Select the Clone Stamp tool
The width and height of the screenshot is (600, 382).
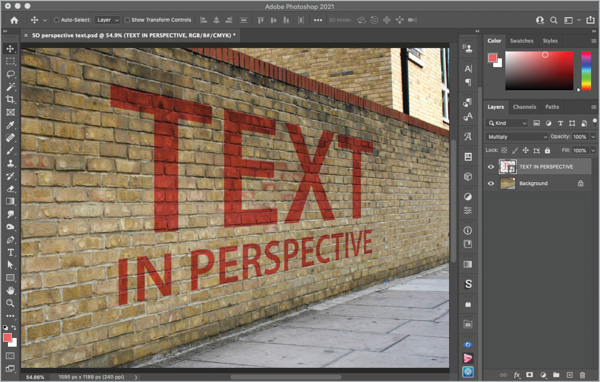click(10, 163)
